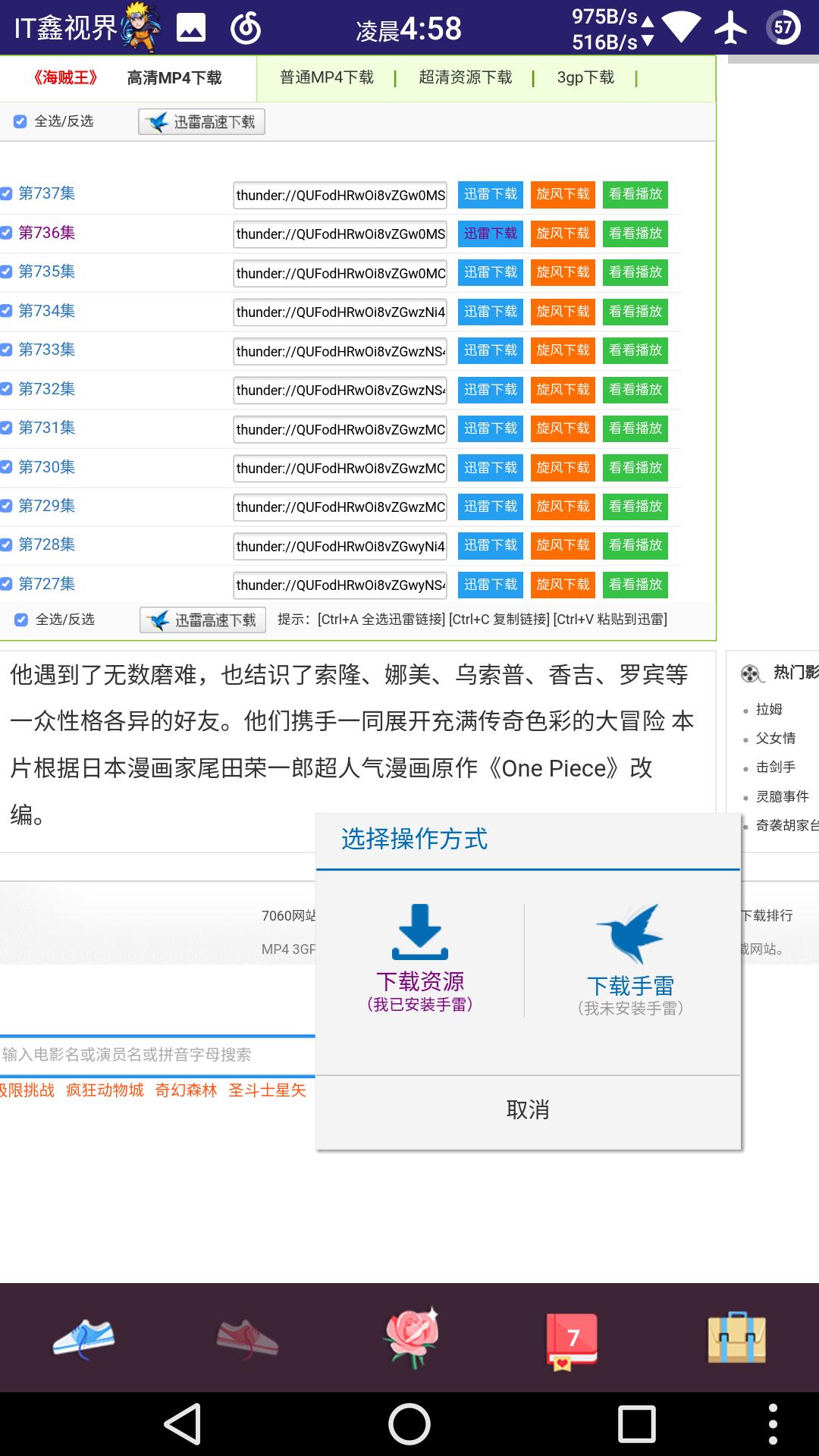Click 看看播放 for episode 733

click(x=635, y=350)
